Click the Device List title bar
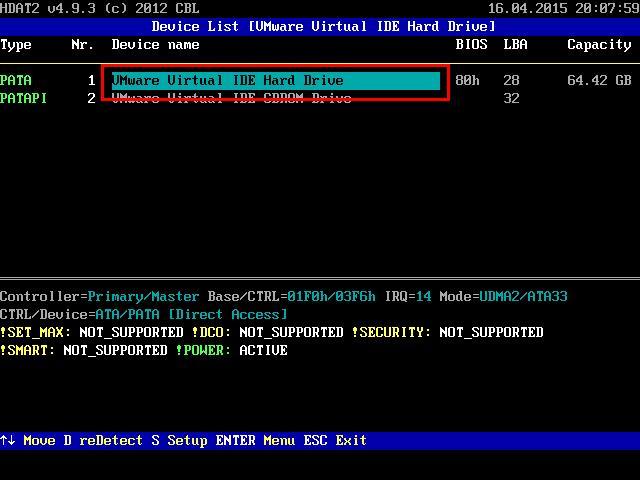The image size is (640, 480). [320, 27]
